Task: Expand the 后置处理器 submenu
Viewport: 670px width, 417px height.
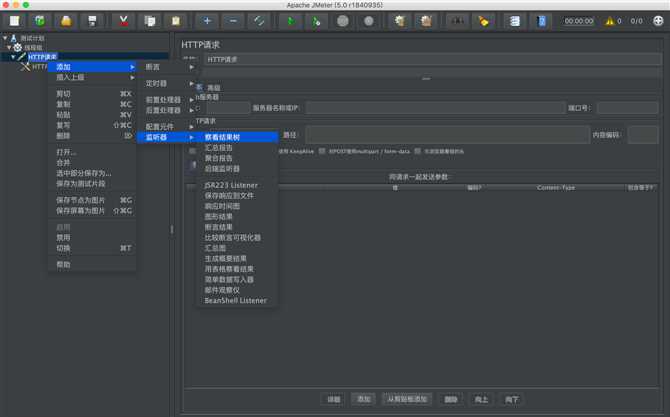Action: pos(167,110)
